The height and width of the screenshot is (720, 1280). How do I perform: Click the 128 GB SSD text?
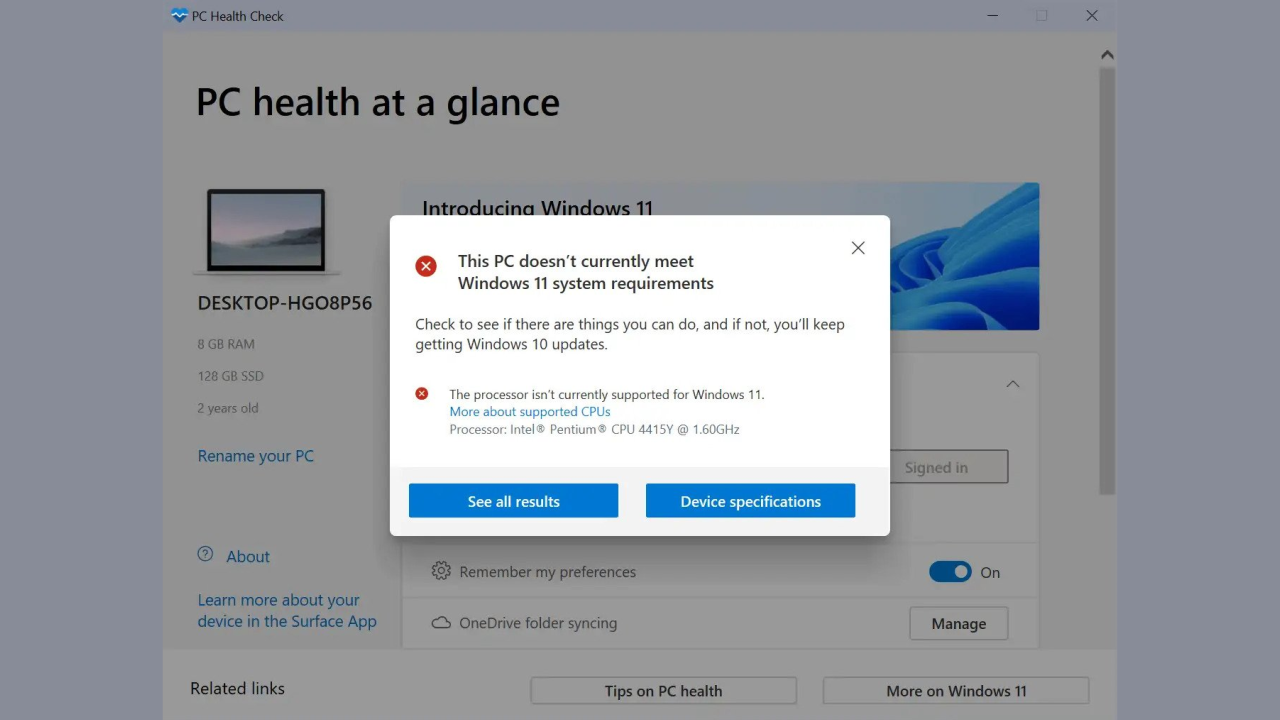click(231, 376)
